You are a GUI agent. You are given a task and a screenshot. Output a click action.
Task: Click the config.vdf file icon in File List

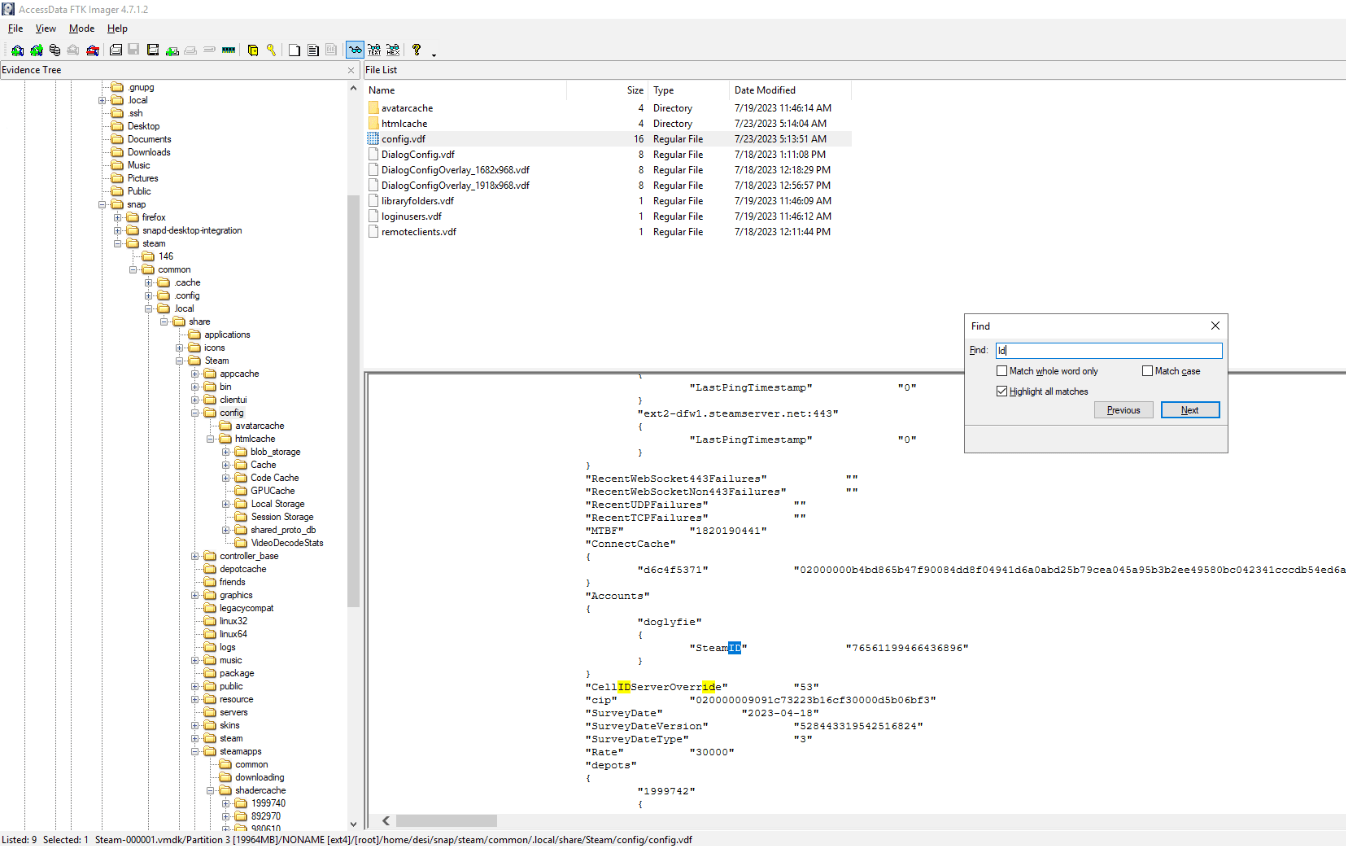pos(373,139)
